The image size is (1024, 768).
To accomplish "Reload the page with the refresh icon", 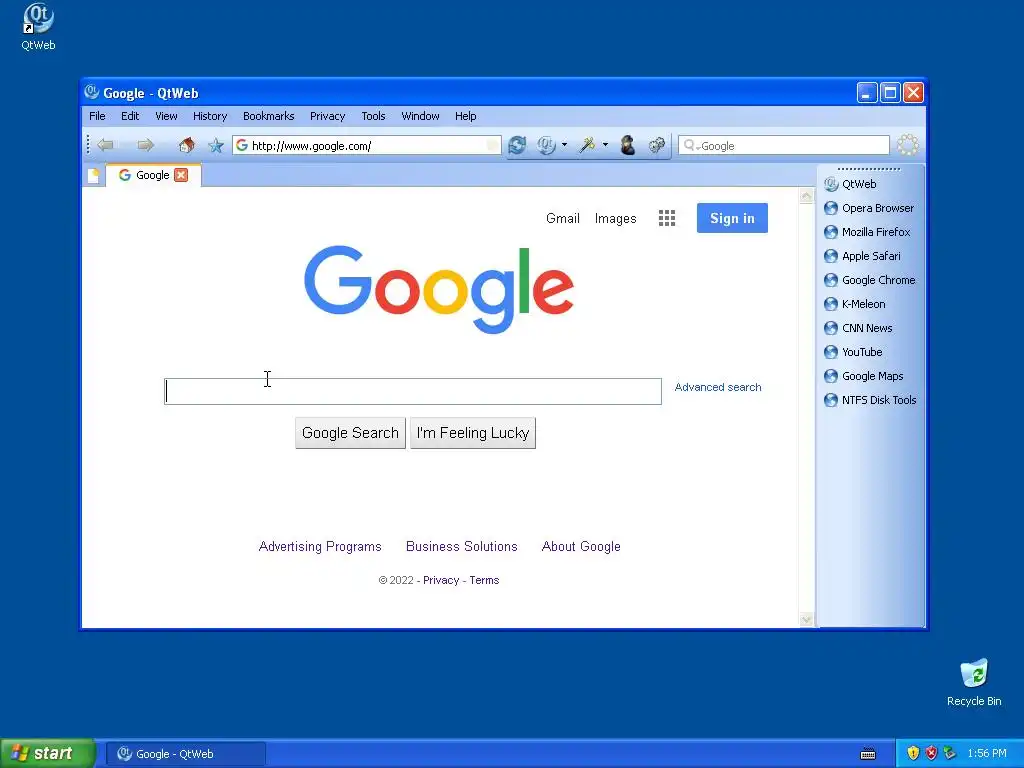I will (x=517, y=145).
